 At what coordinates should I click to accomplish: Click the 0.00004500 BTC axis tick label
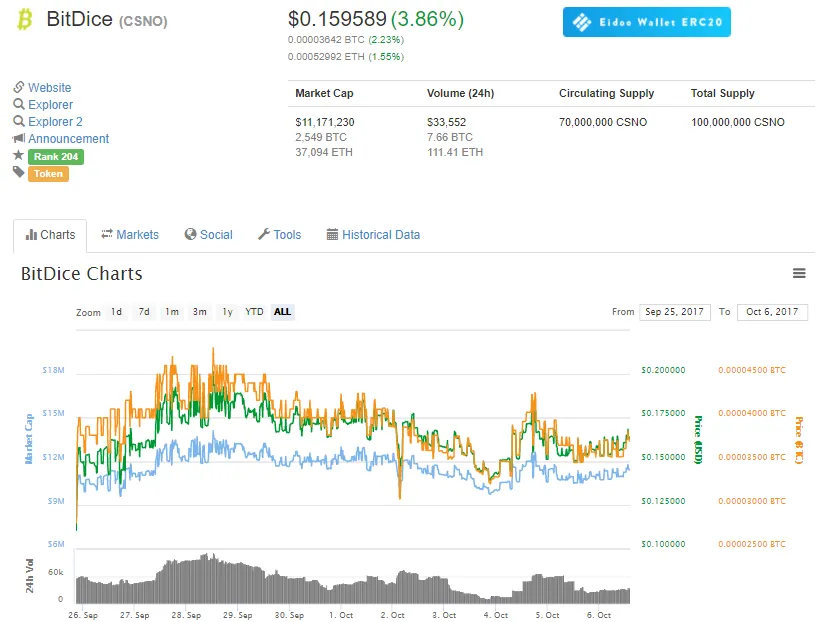click(x=752, y=370)
